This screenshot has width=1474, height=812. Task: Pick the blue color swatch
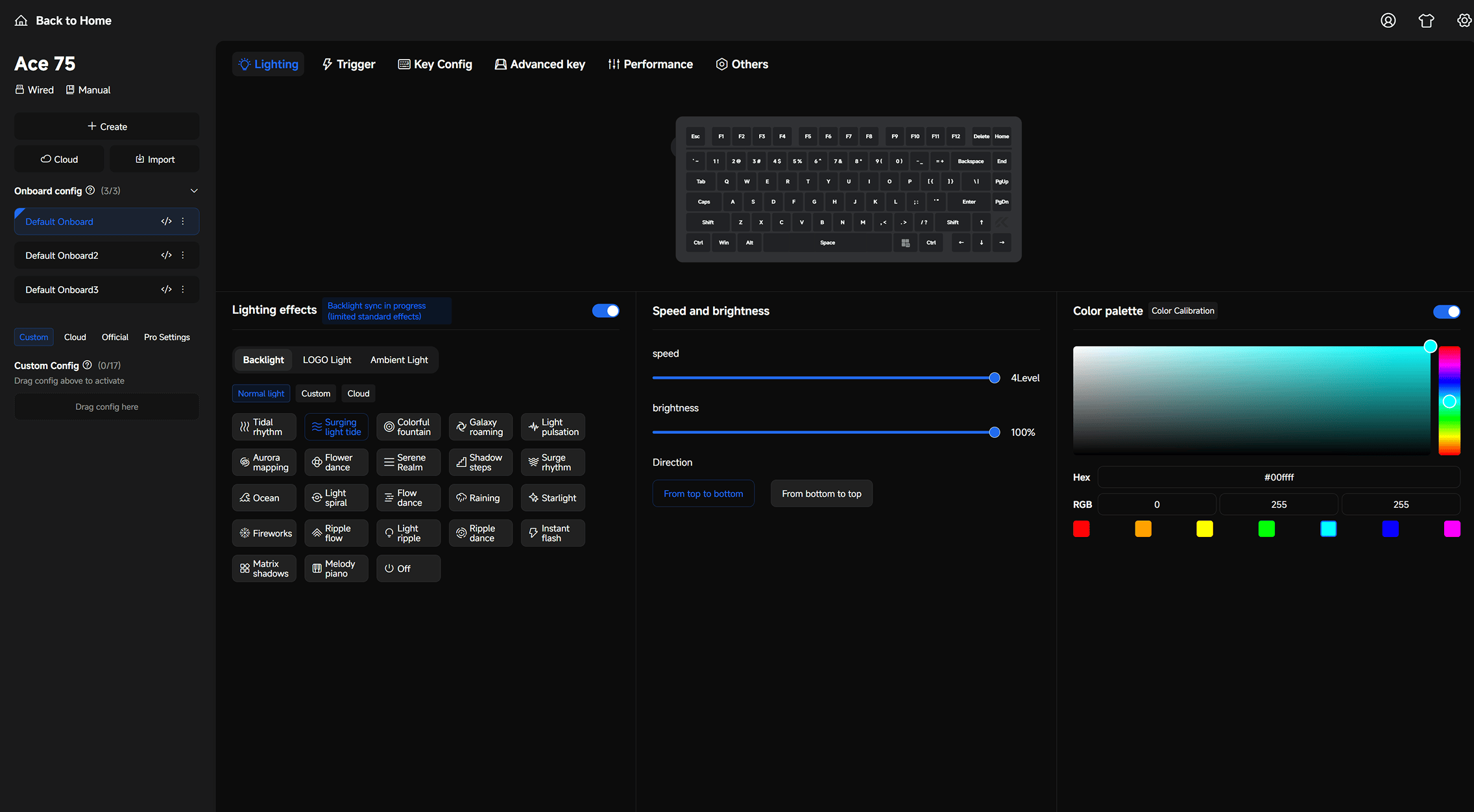pos(1390,529)
